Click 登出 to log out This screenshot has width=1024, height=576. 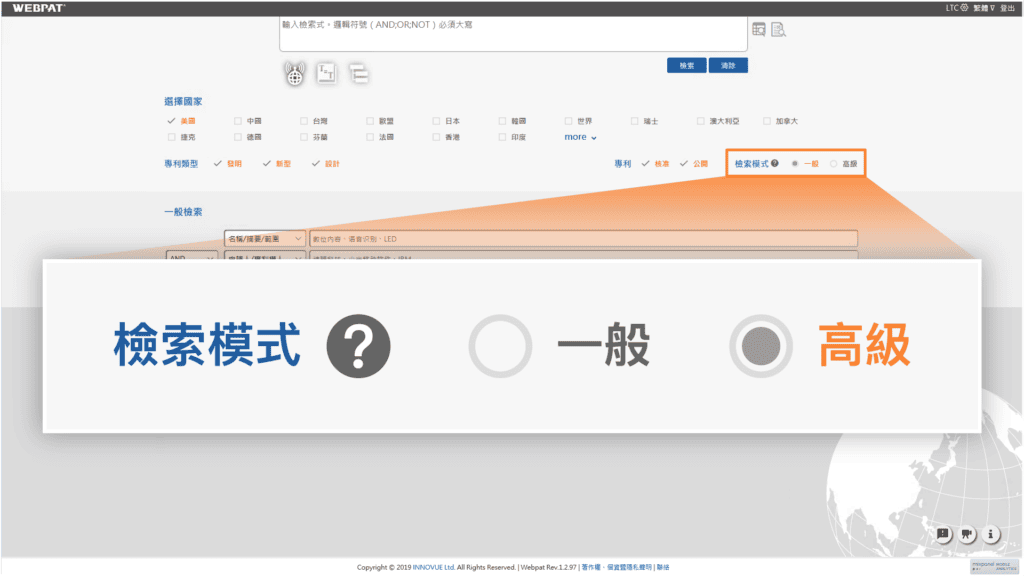coord(1005,5)
